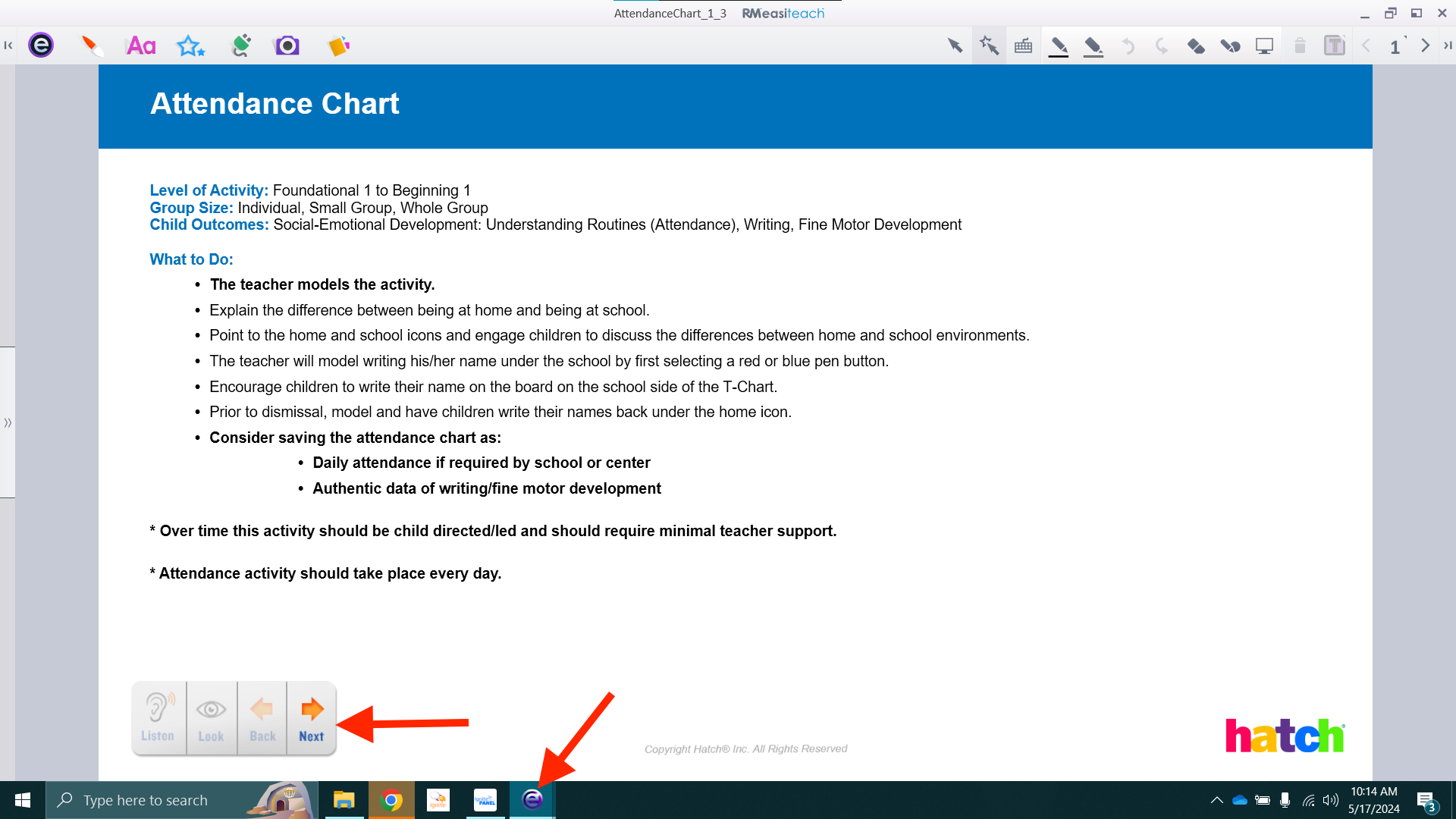
Task: Click the Back arrow button
Action: coord(262,718)
